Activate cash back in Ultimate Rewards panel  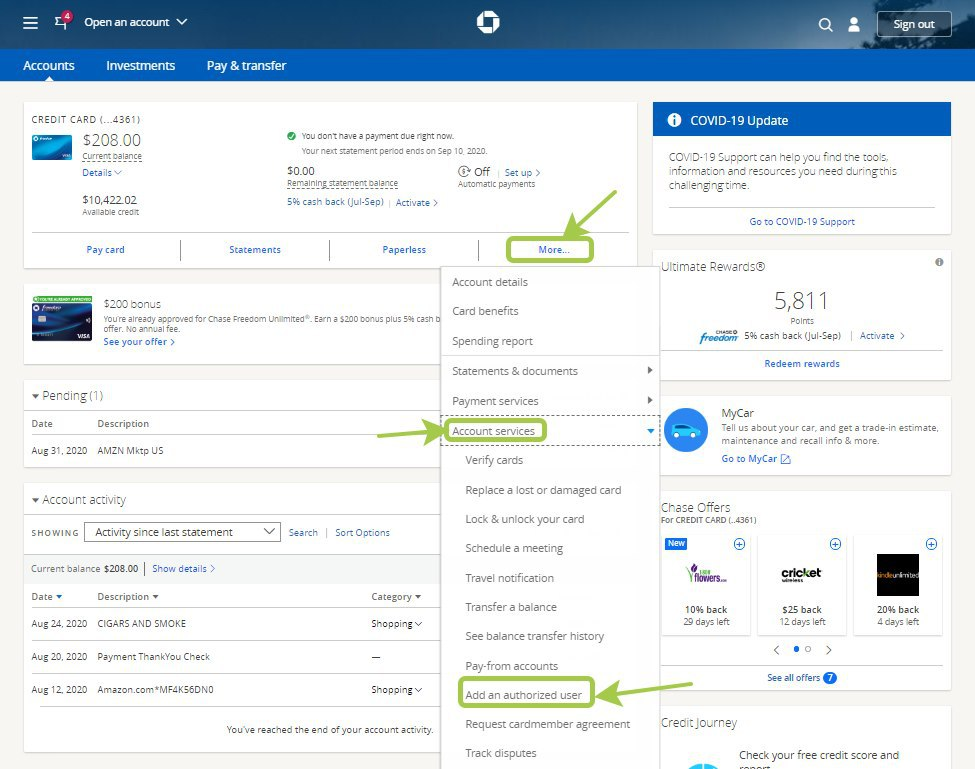[882, 336]
